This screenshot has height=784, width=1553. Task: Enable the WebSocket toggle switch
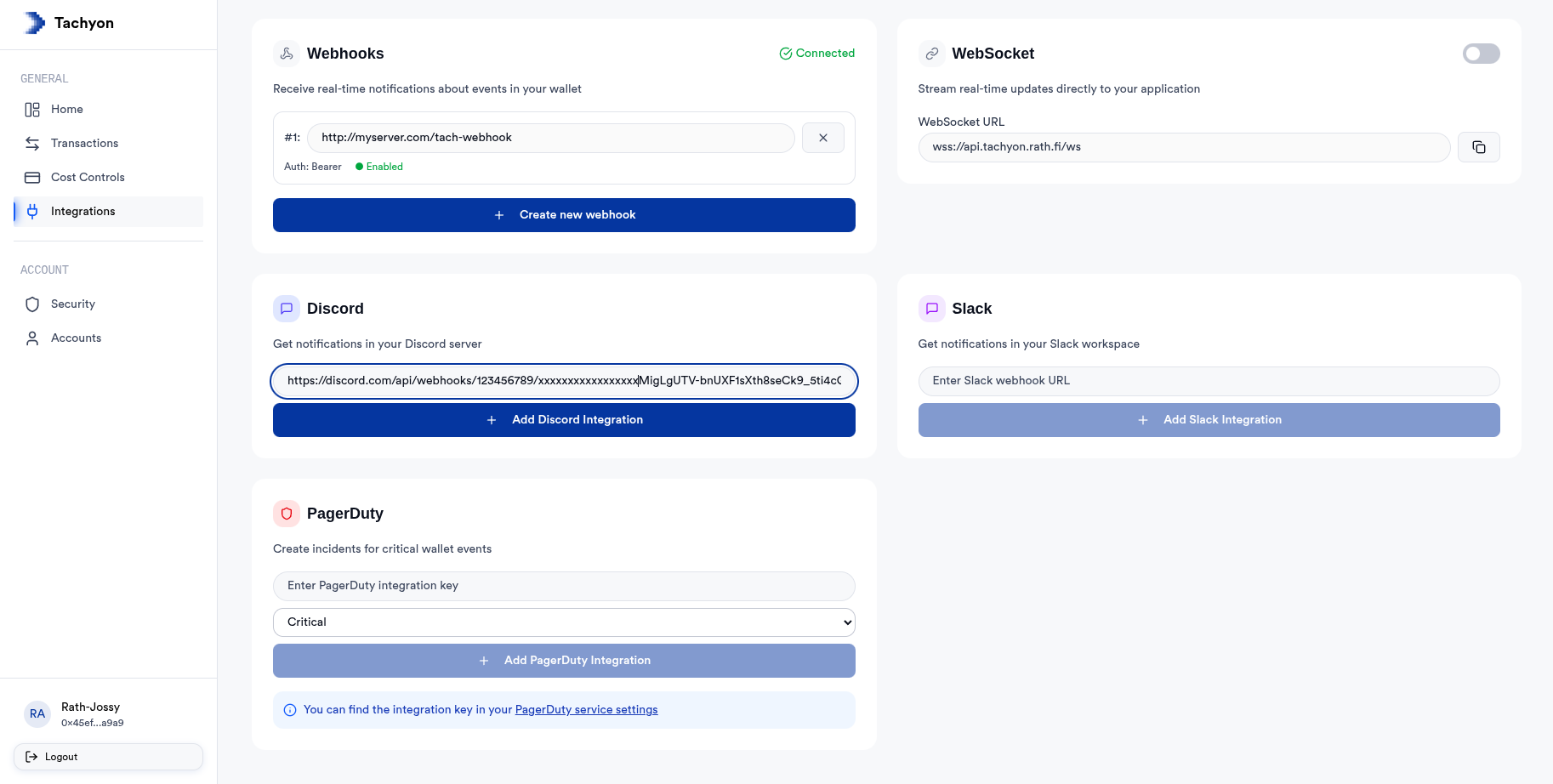[1481, 54]
